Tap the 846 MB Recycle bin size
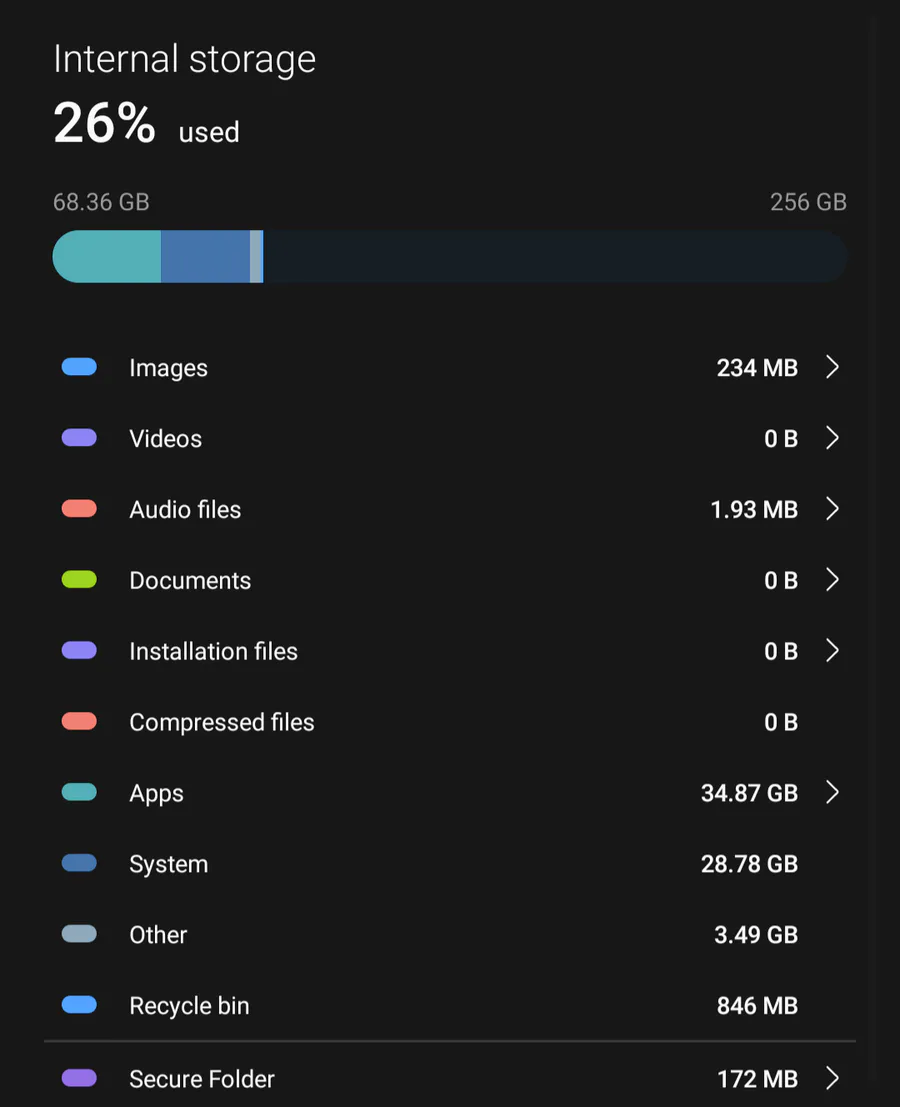The width and height of the screenshot is (900, 1107). click(x=757, y=1006)
